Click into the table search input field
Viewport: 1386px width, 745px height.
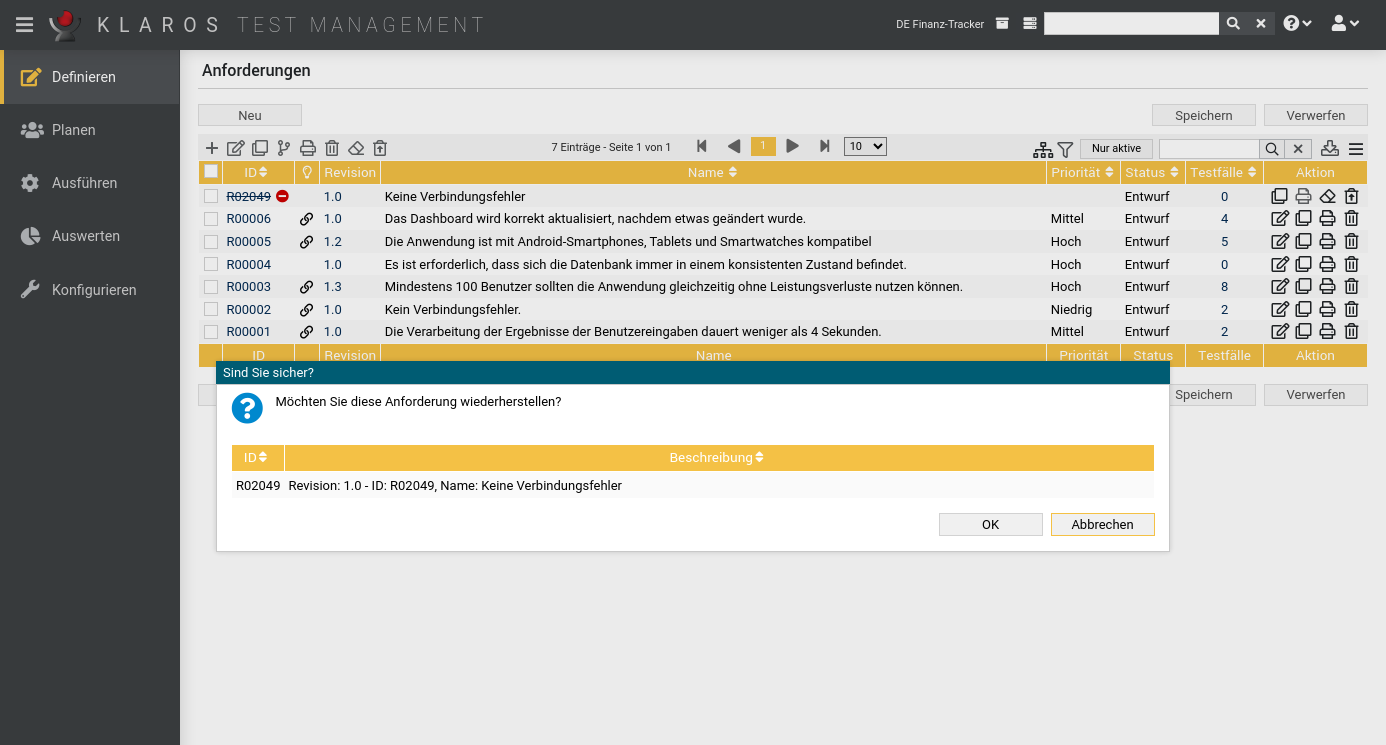(1209, 149)
